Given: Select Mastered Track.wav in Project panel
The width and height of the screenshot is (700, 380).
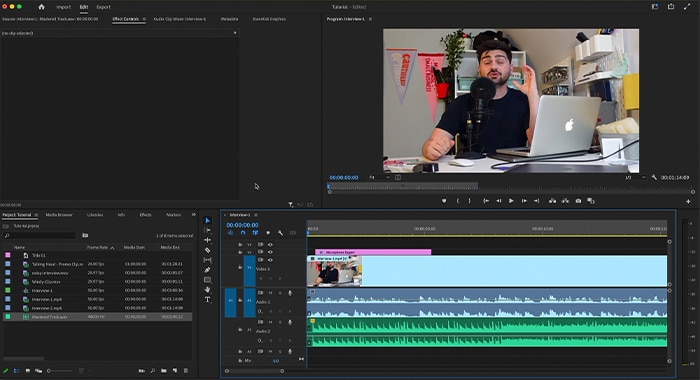Looking at the screenshot, I should point(97,317).
